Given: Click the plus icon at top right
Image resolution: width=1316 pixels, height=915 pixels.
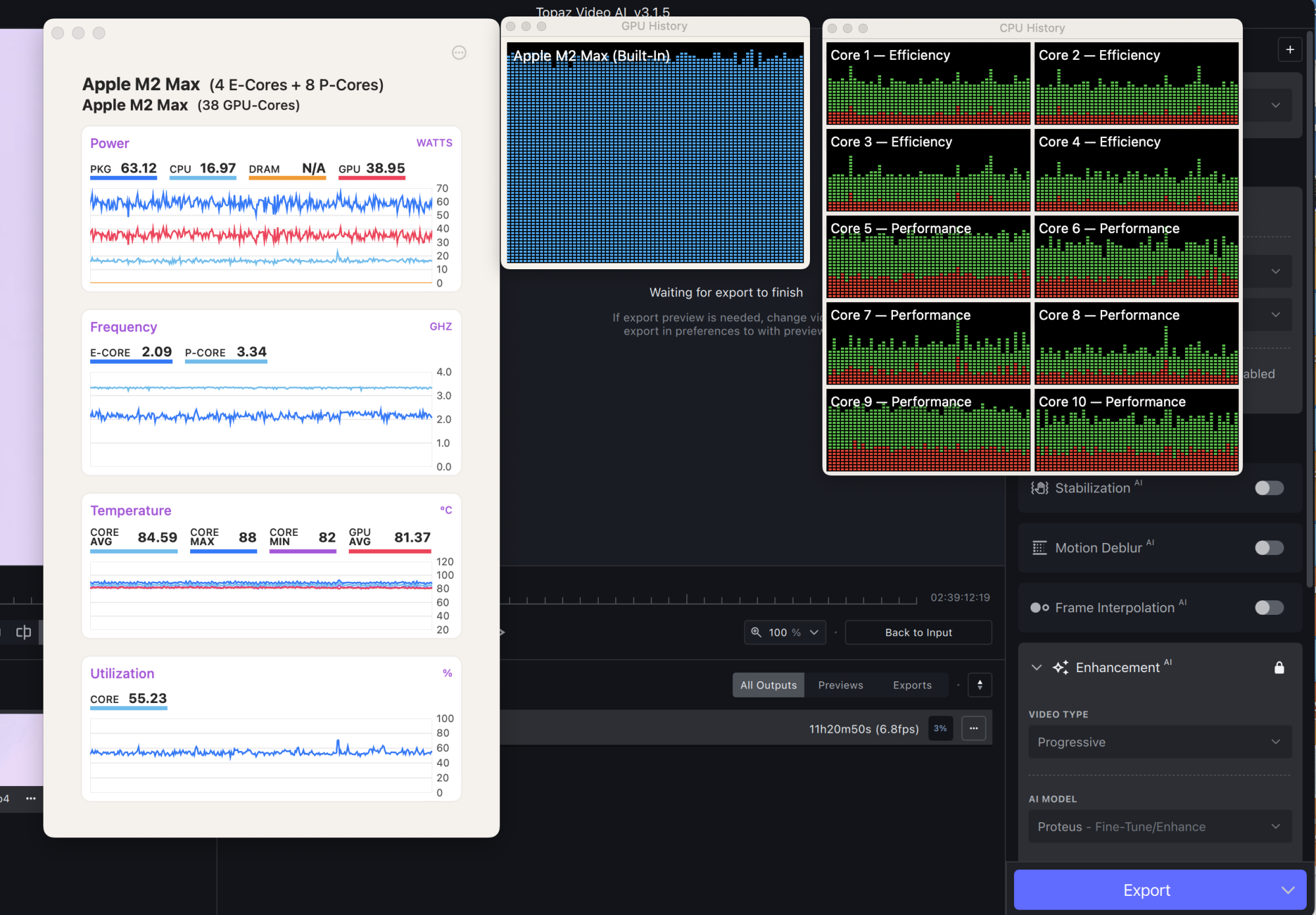Looking at the screenshot, I should pyautogui.click(x=1290, y=49).
